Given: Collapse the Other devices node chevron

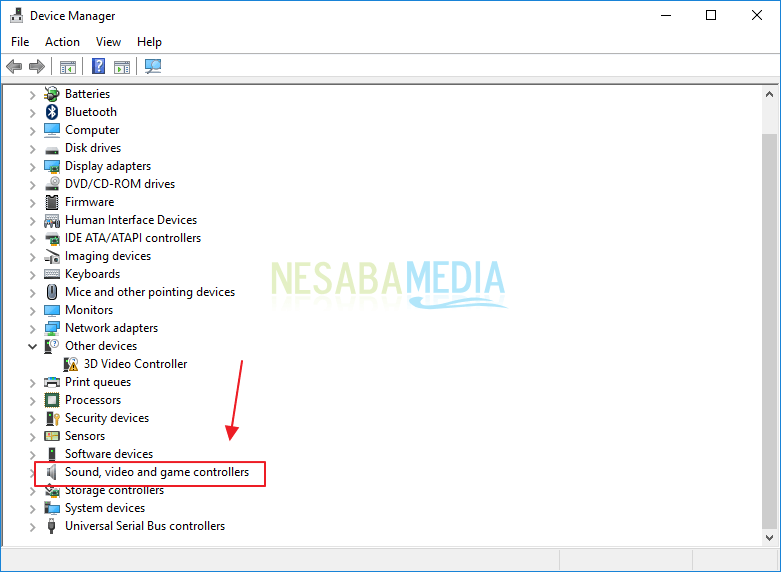Looking at the screenshot, I should 32,346.
